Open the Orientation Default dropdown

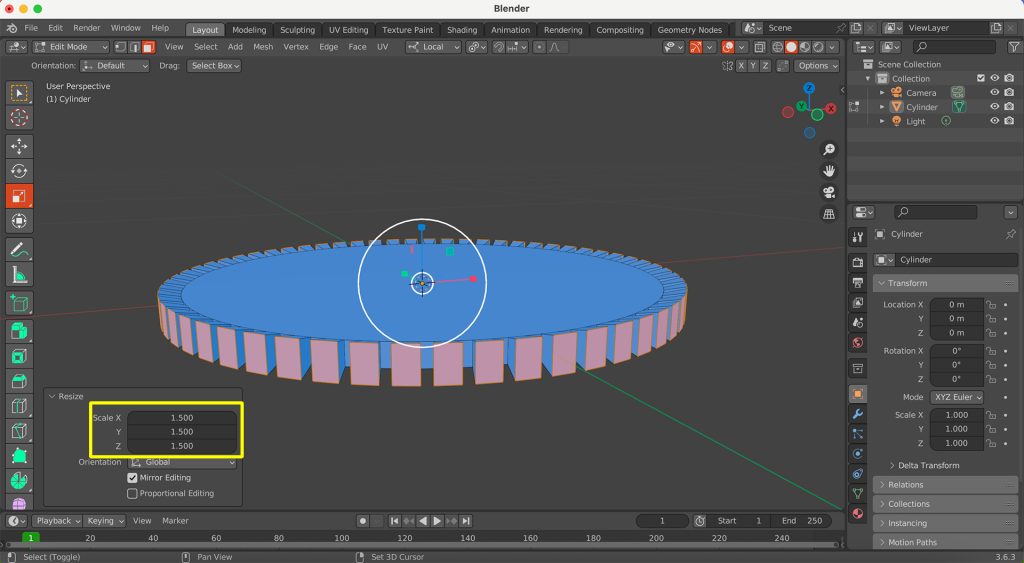pyautogui.click(x=115, y=66)
